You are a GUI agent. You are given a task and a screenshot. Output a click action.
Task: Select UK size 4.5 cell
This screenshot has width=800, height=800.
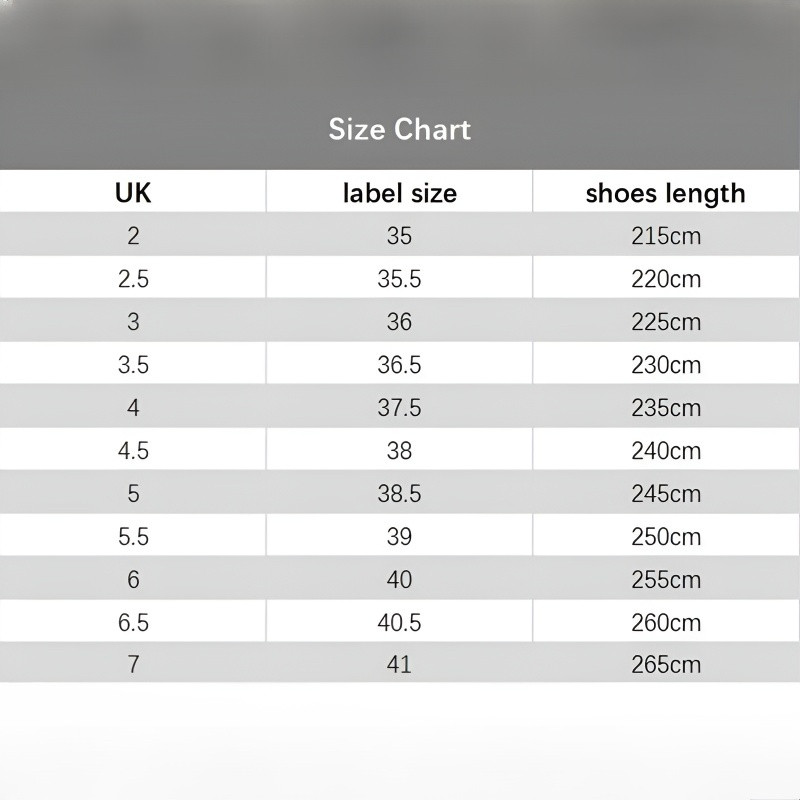click(133, 451)
